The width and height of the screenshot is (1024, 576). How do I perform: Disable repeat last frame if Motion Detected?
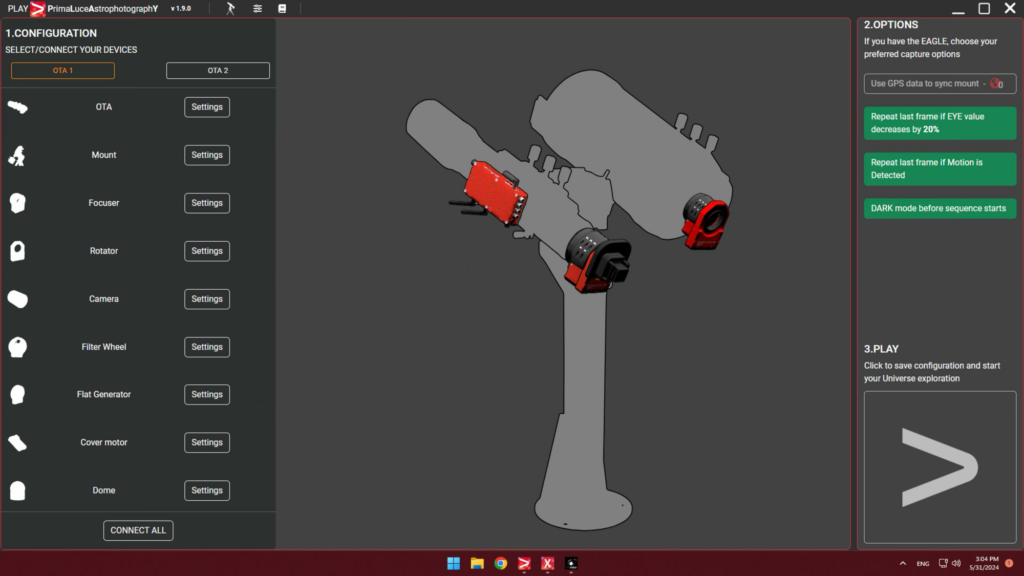pos(938,169)
